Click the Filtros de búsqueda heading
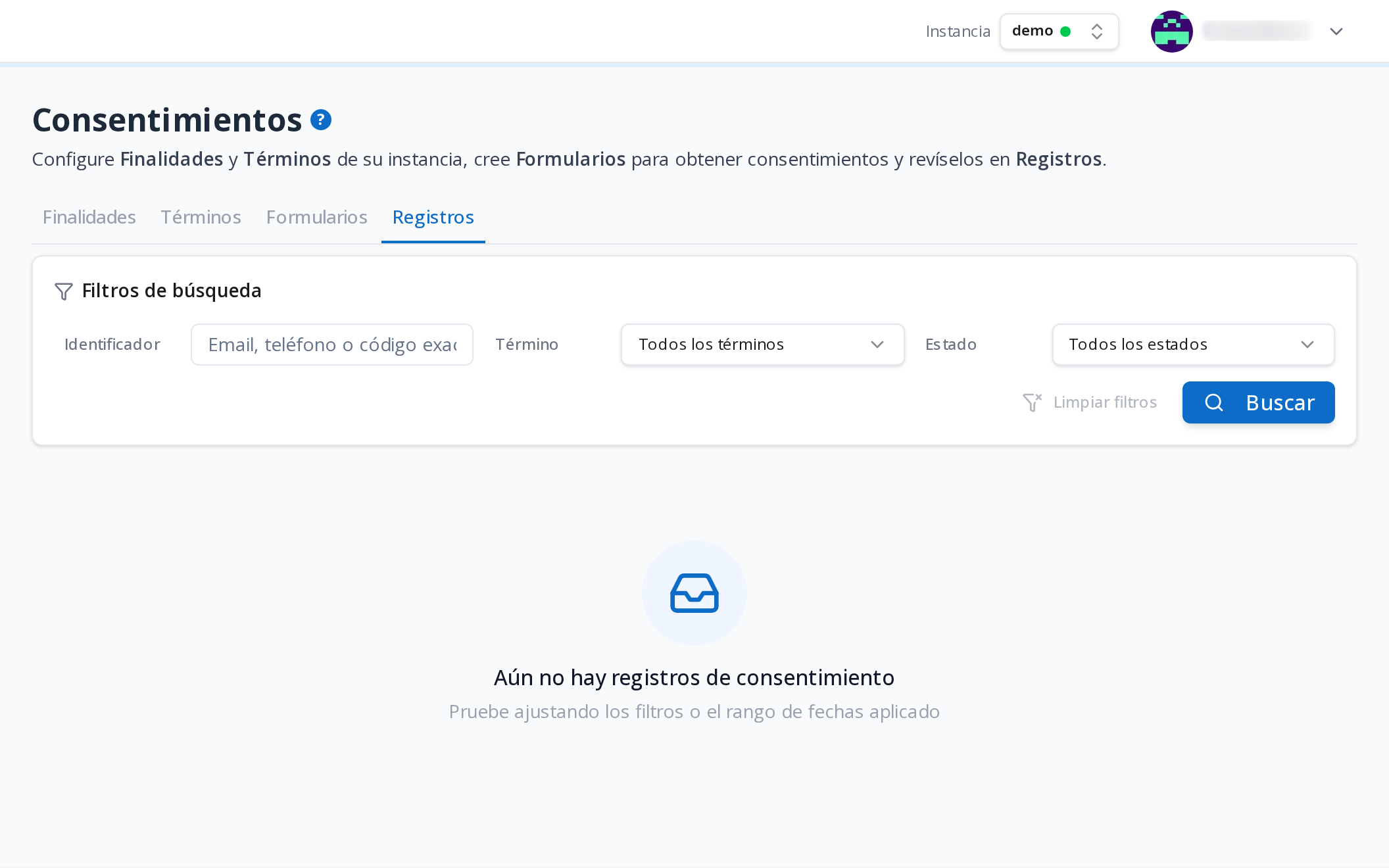Screen dimensions: 1389x868 pos(171,291)
